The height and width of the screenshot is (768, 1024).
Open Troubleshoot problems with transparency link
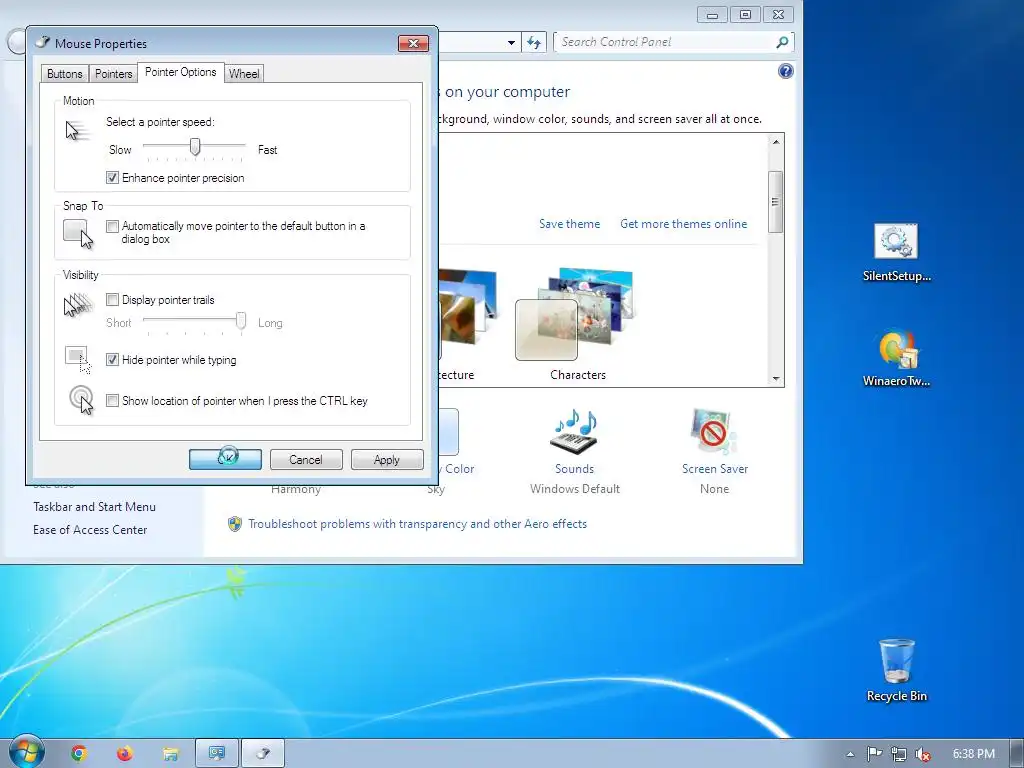click(417, 524)
